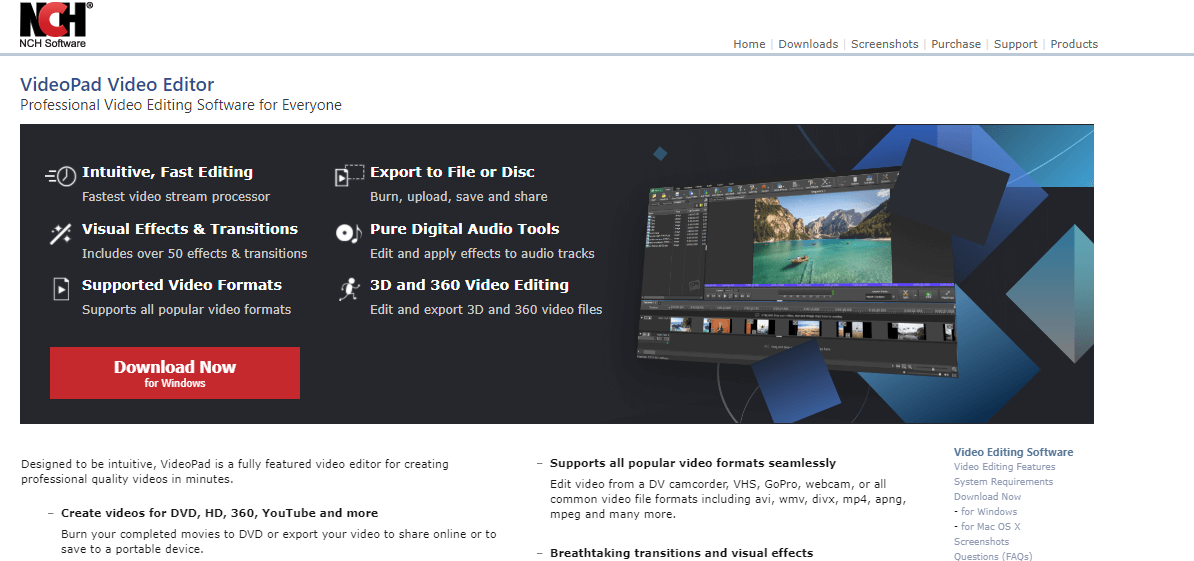The image size is (1194, 561).
Task: Click 'Supports all popular video formats seamlessly' heading
Action: coord(693,463)
